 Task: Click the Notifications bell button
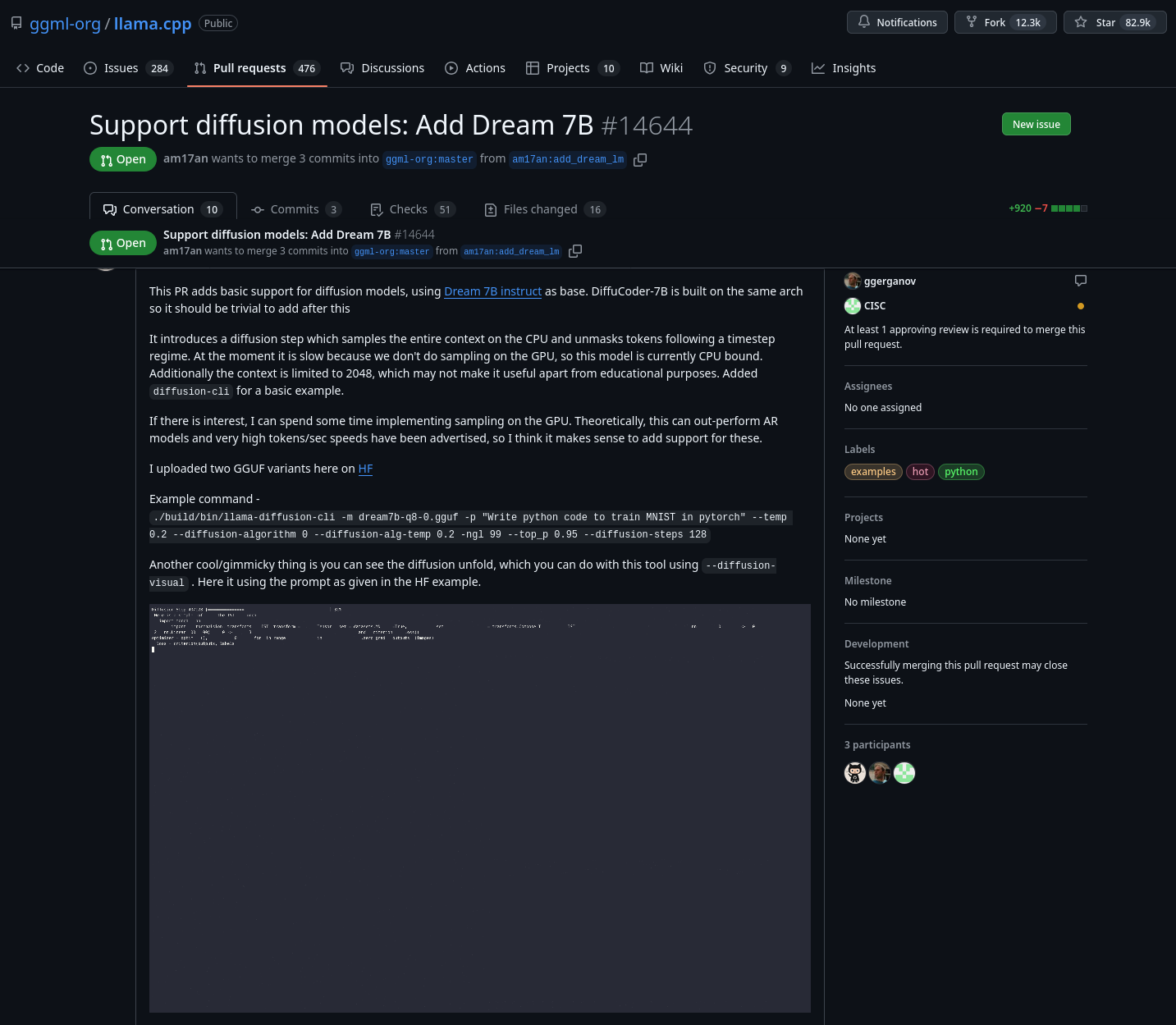click(x=897, y=22)
